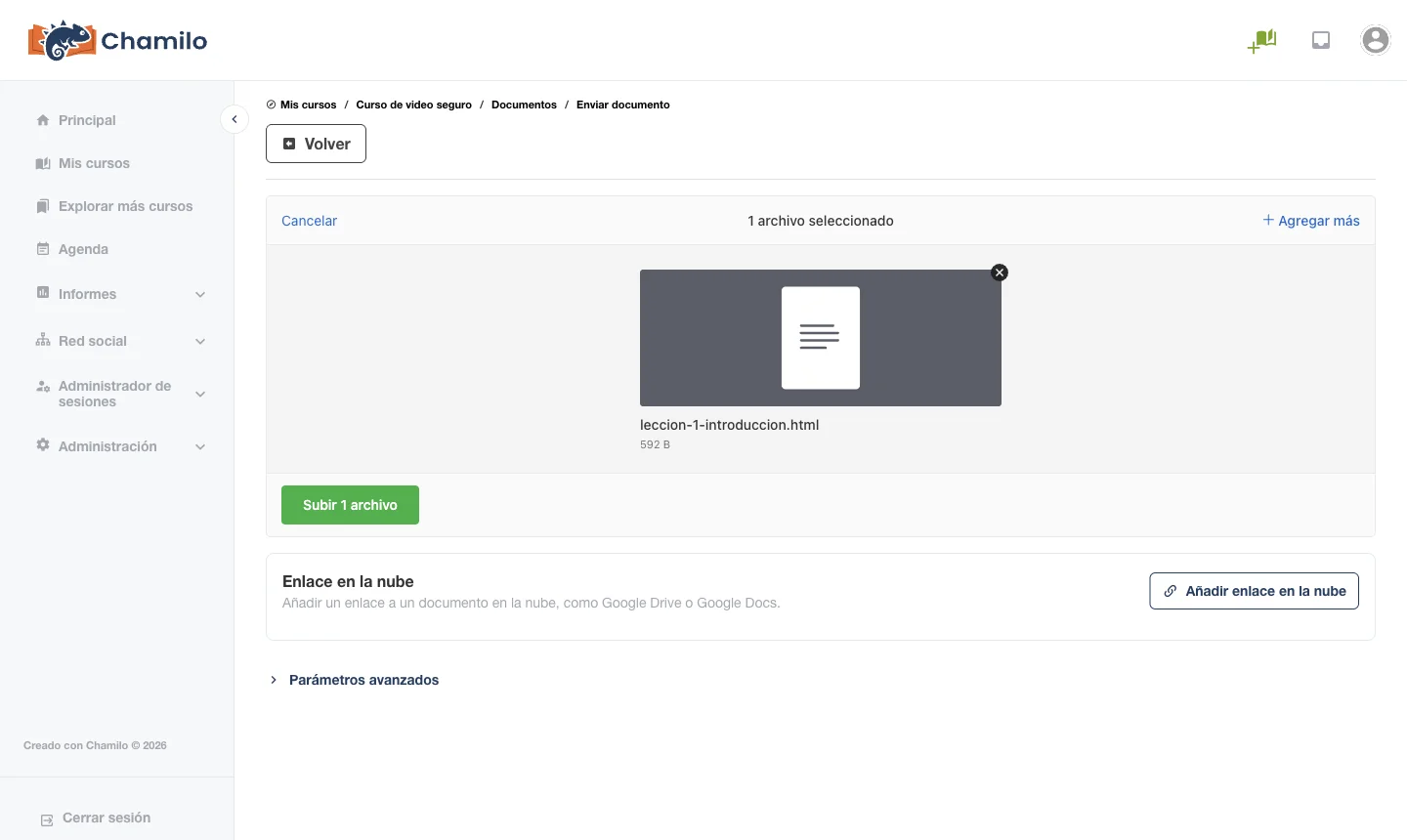Image resolution: width=1407 pixels, height=840 pixels.
Task: Expand the Administrador de sesiones chevron
Action: coord(200,394)
